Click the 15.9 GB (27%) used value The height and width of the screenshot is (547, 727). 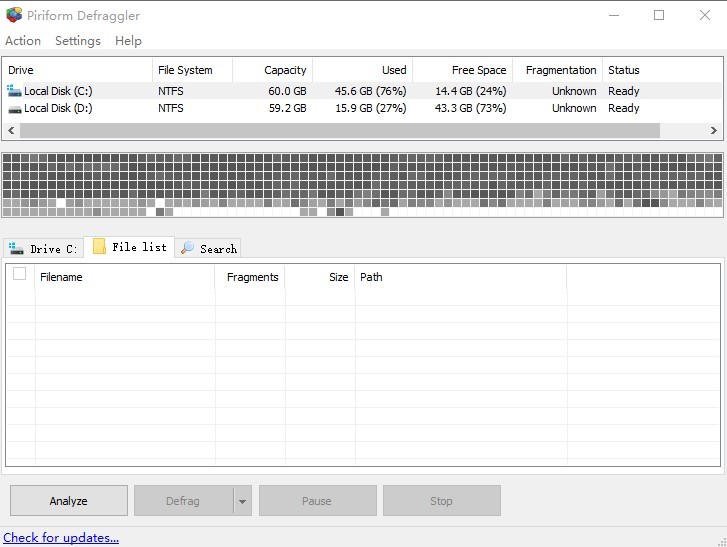click(370, 108)
